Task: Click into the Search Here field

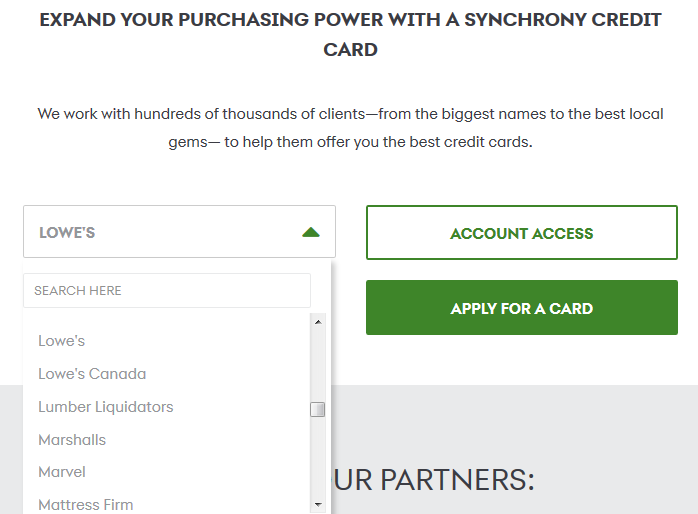Action: click(x=167, y=290)
